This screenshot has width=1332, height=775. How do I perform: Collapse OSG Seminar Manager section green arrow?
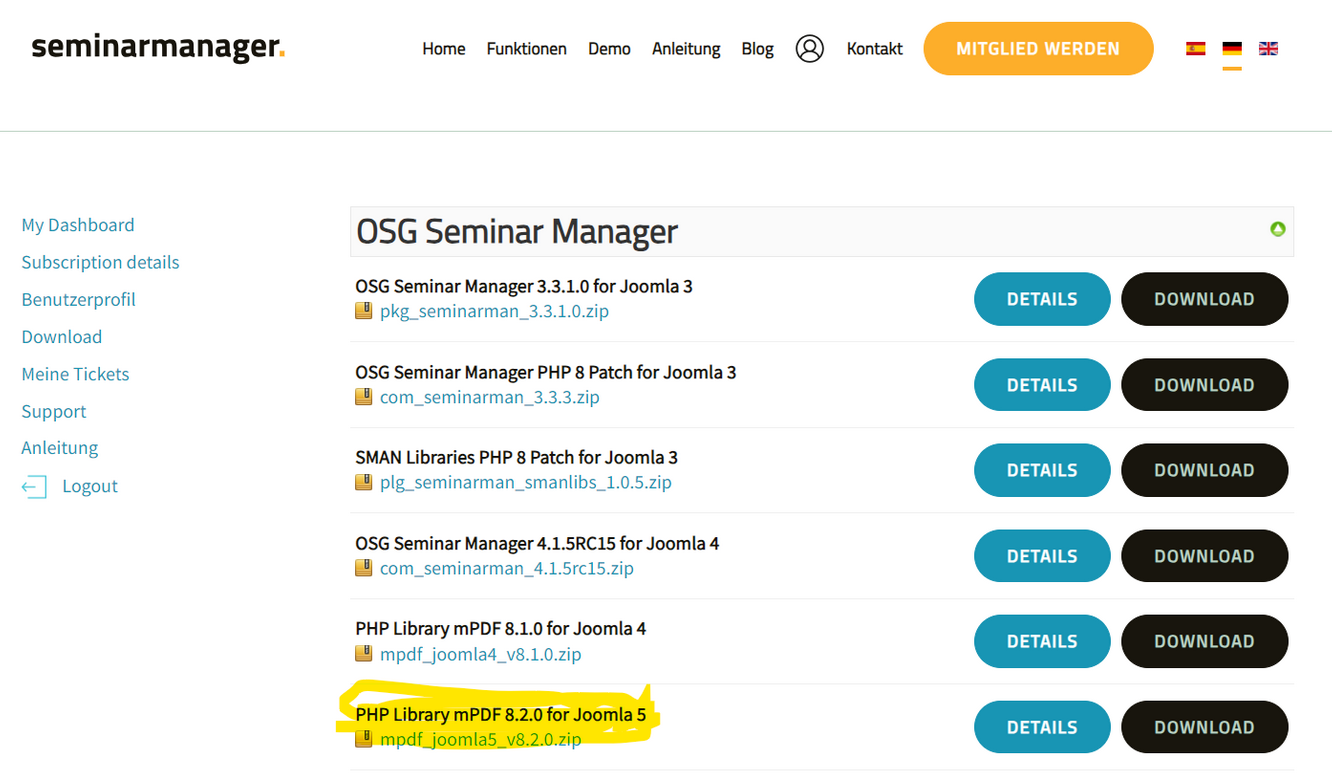point(1277,229)
